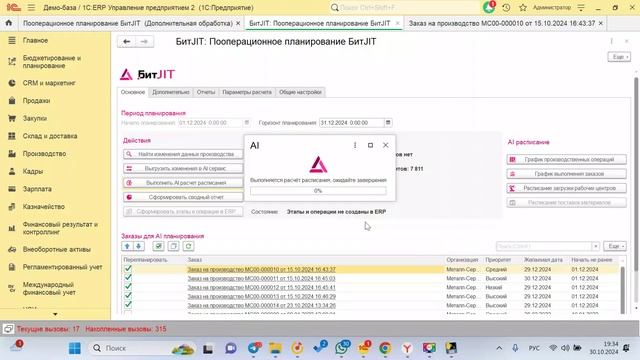Screen dimensions: 640x360
Task: Click the global search field in title bar
Action: coord(404,7)
